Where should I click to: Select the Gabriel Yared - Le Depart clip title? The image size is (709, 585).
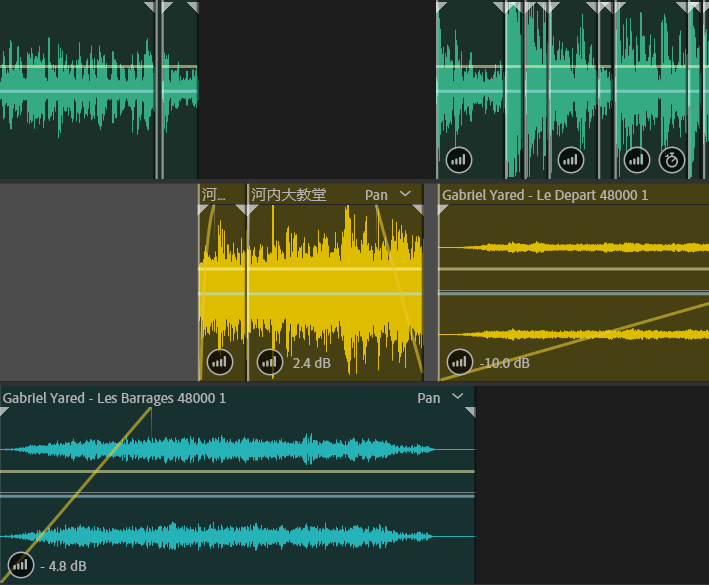545,195
